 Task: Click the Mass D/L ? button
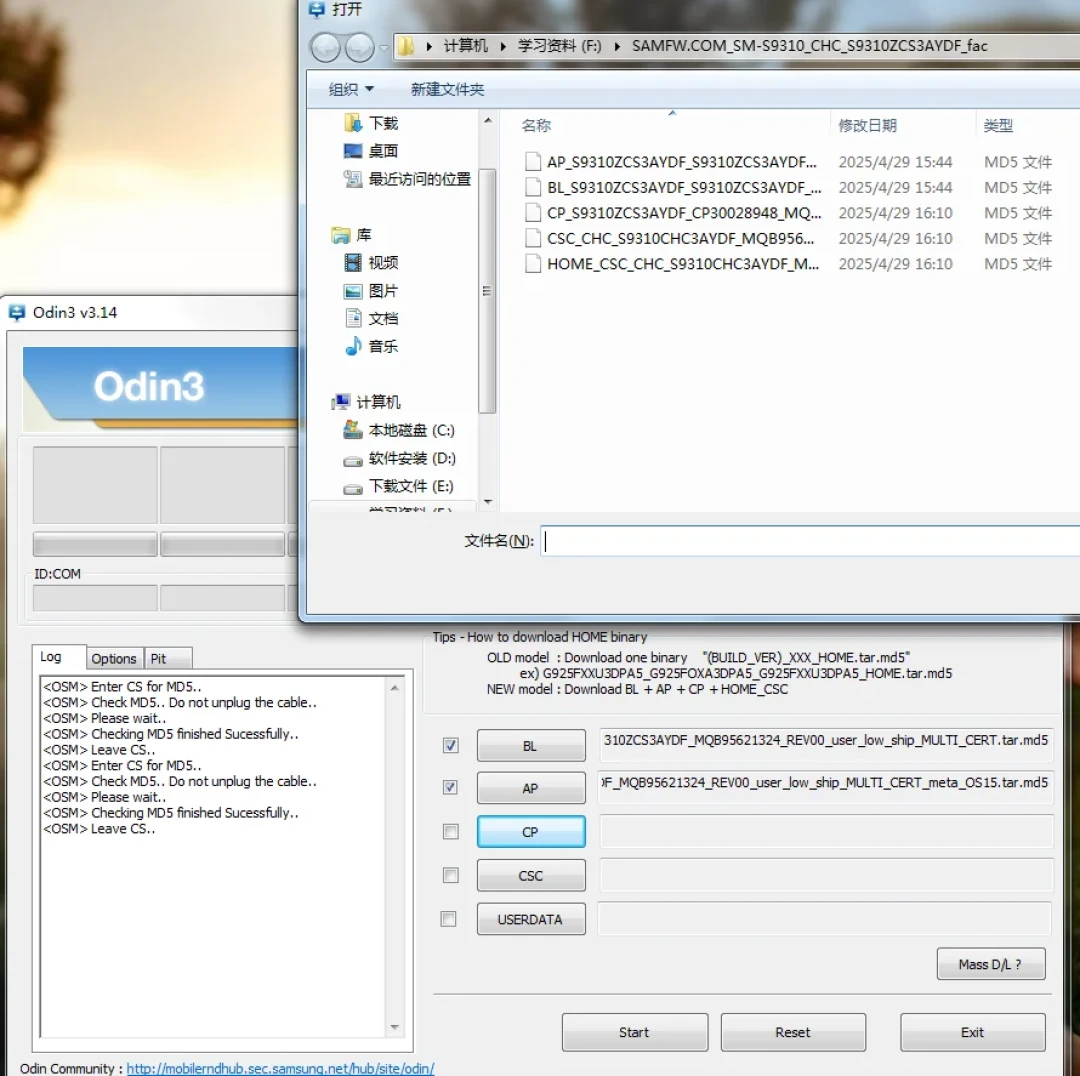990,964
